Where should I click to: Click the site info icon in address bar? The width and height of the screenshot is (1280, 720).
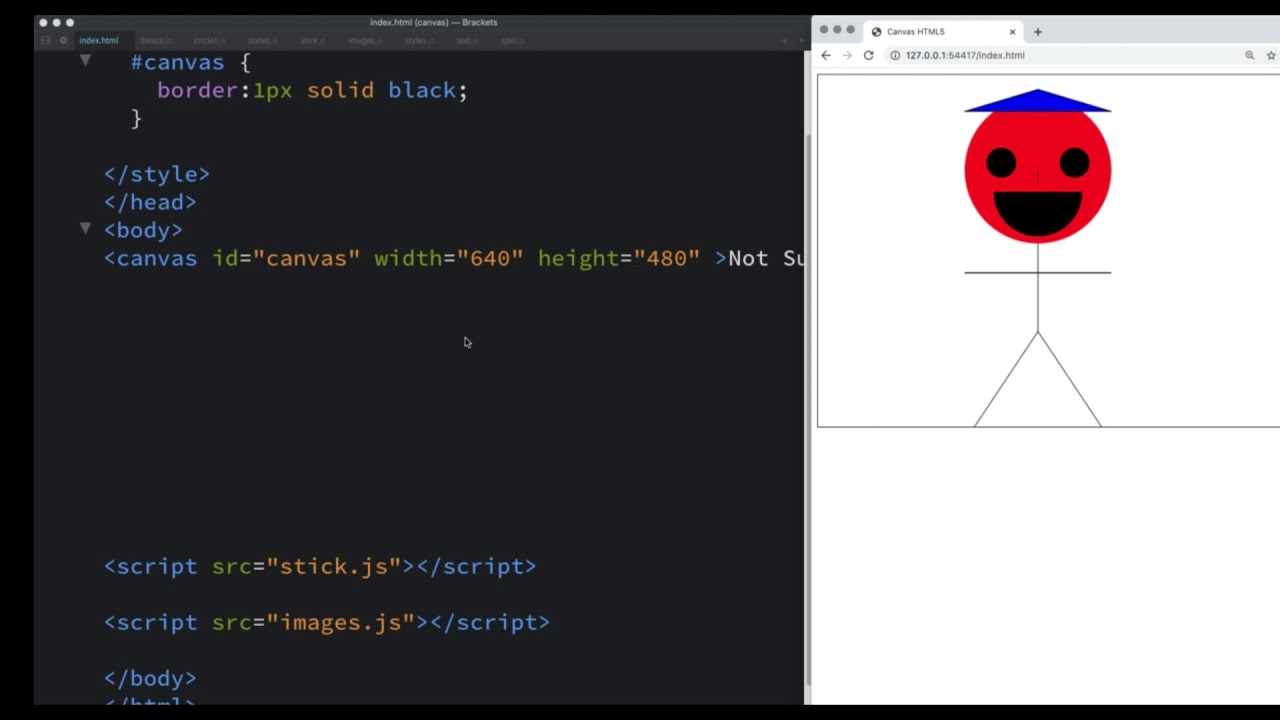(895, 55)
